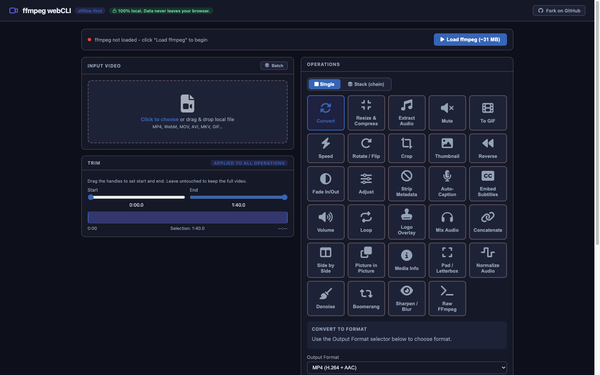
Task: Click the 'offline-first' badge
Action: [90, 11]
